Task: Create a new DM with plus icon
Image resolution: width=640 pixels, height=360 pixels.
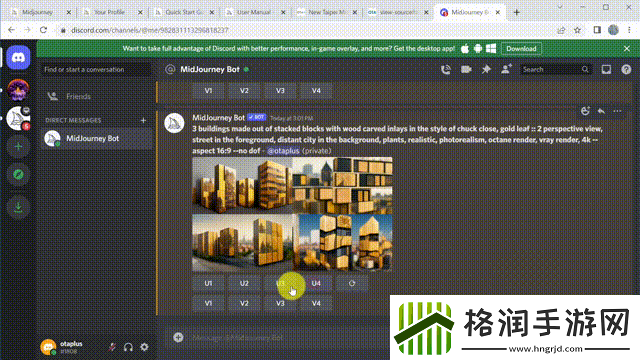Action: pyautogui.click(x=143, y=120)
